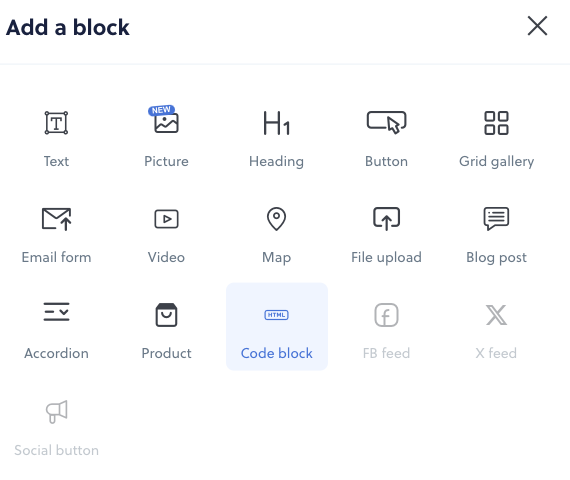Insert a Heading block
This screenshot has width=570, height=480.
coord(276,138)
